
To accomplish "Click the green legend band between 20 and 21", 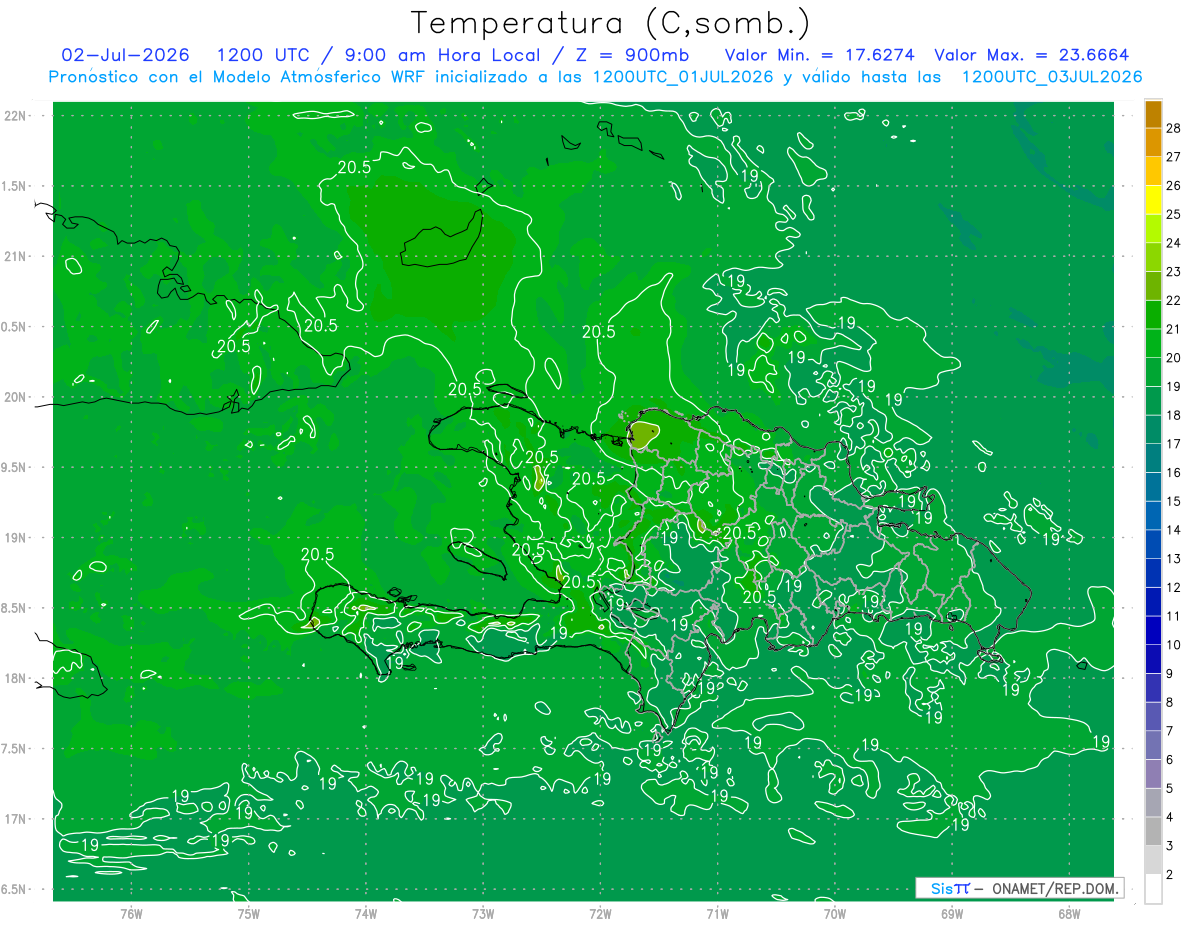I will pyautogui.click(x=1153, y=344).
